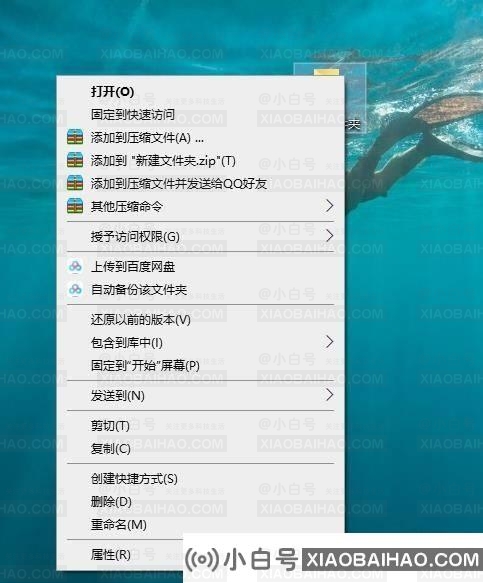Choose 添加到压缩文件并发送给QQ好友
The height and width of the screenshot is (583, 483).
[200, 183]
